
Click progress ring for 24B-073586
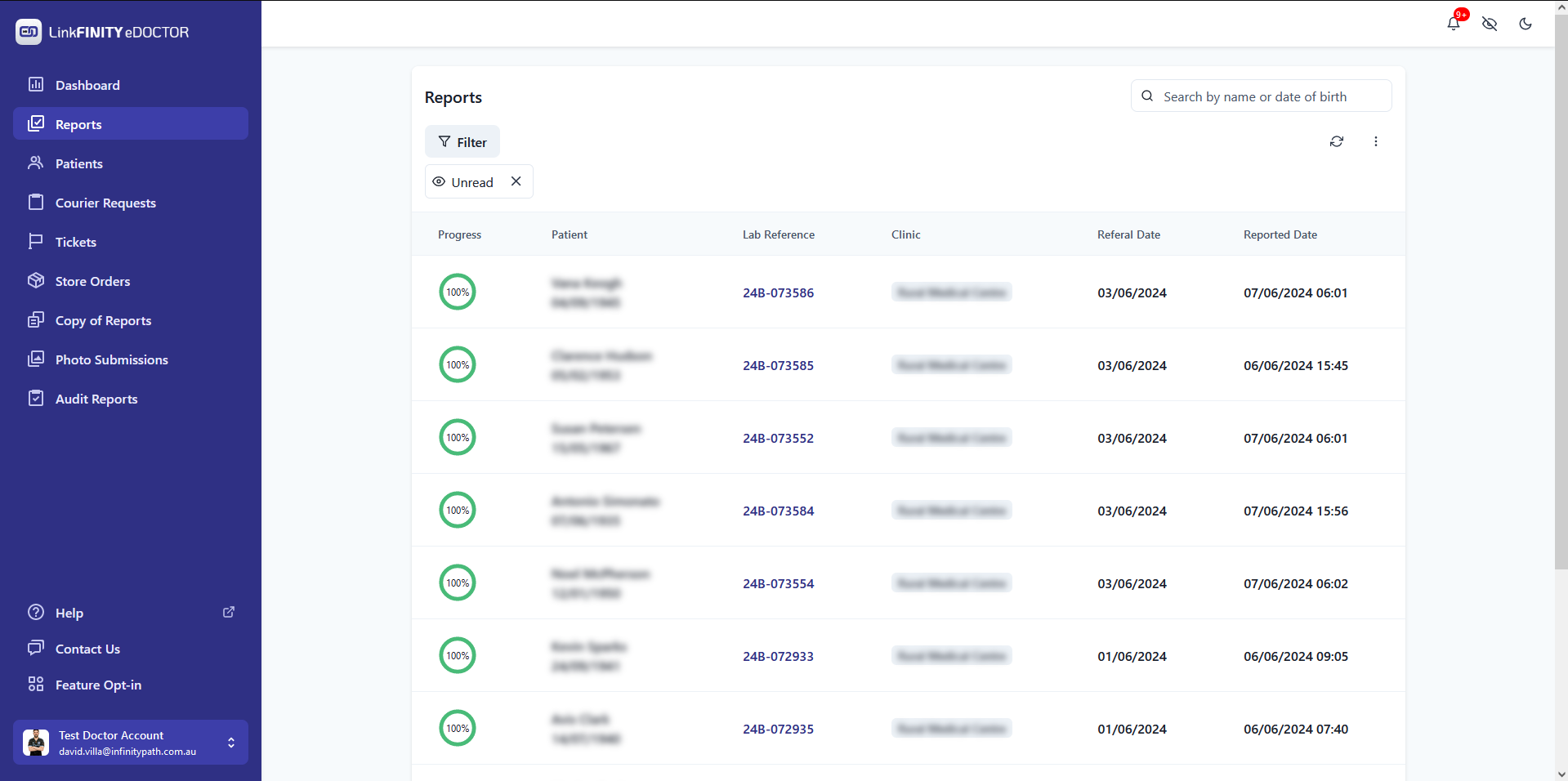(458, 292)
